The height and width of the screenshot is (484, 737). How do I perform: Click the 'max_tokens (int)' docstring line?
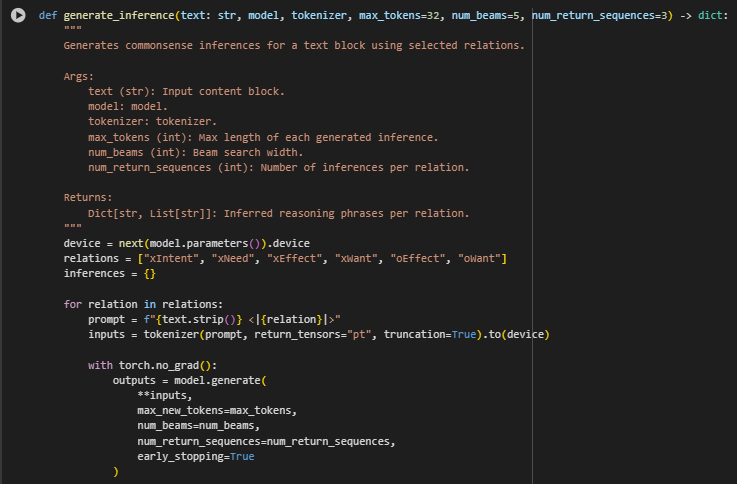pyautogui.click(x=263, y=137)
